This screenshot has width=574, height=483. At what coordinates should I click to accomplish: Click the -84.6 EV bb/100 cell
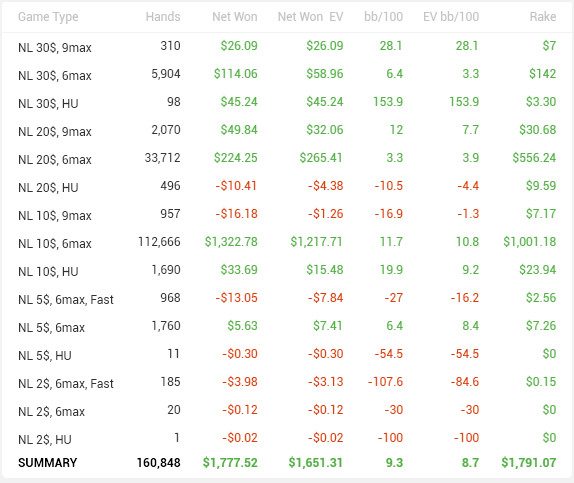[465, 382]
